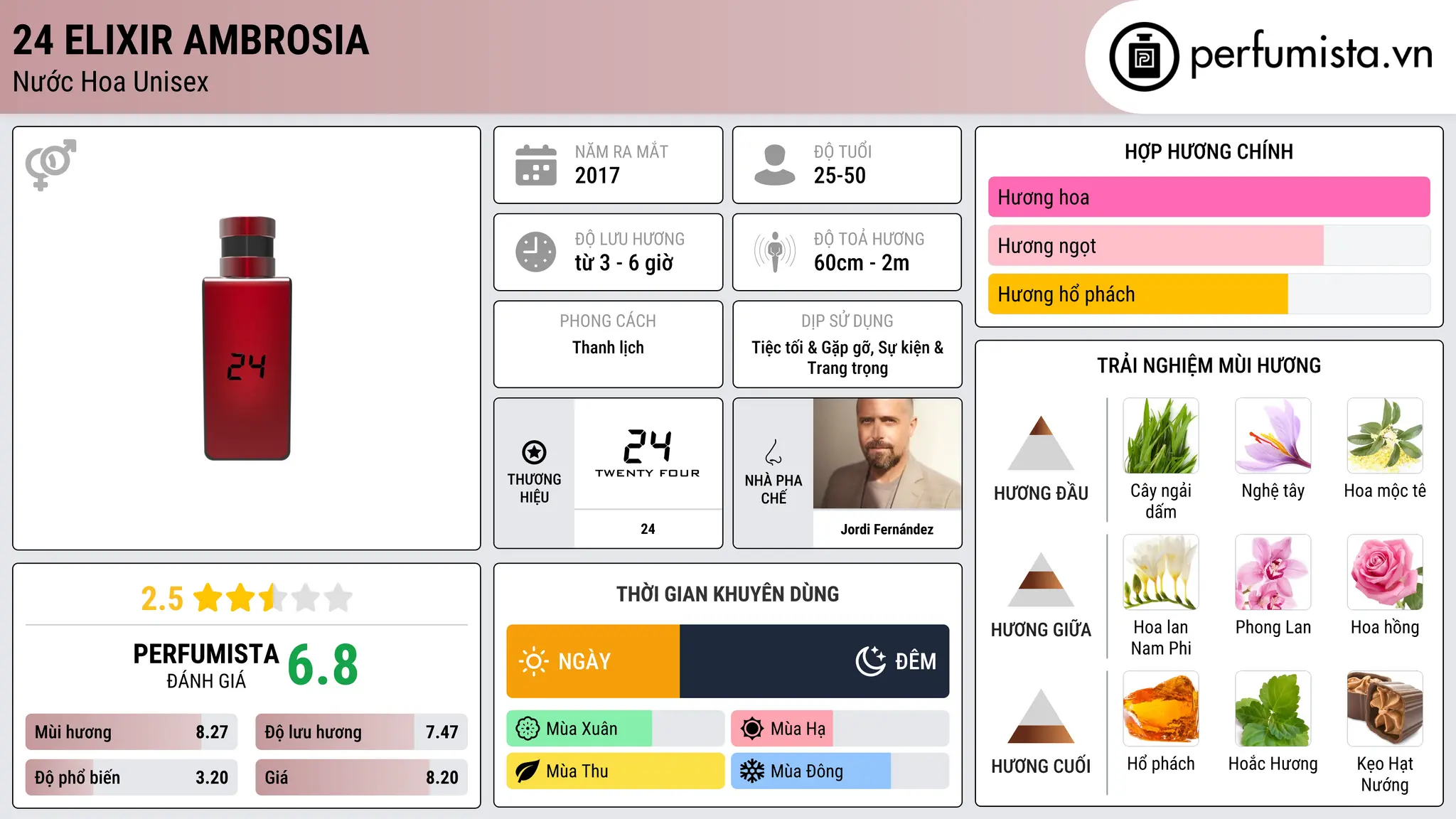Select the Hoa hồng note image
The width and height of the screenshot is (1456, 819).
tap(1385, 572)
